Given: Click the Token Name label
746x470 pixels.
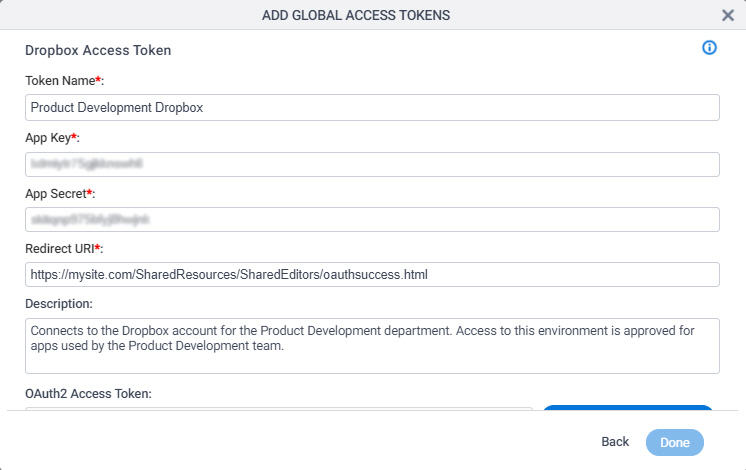Looking at the screenshot, I should pos(64,81).
